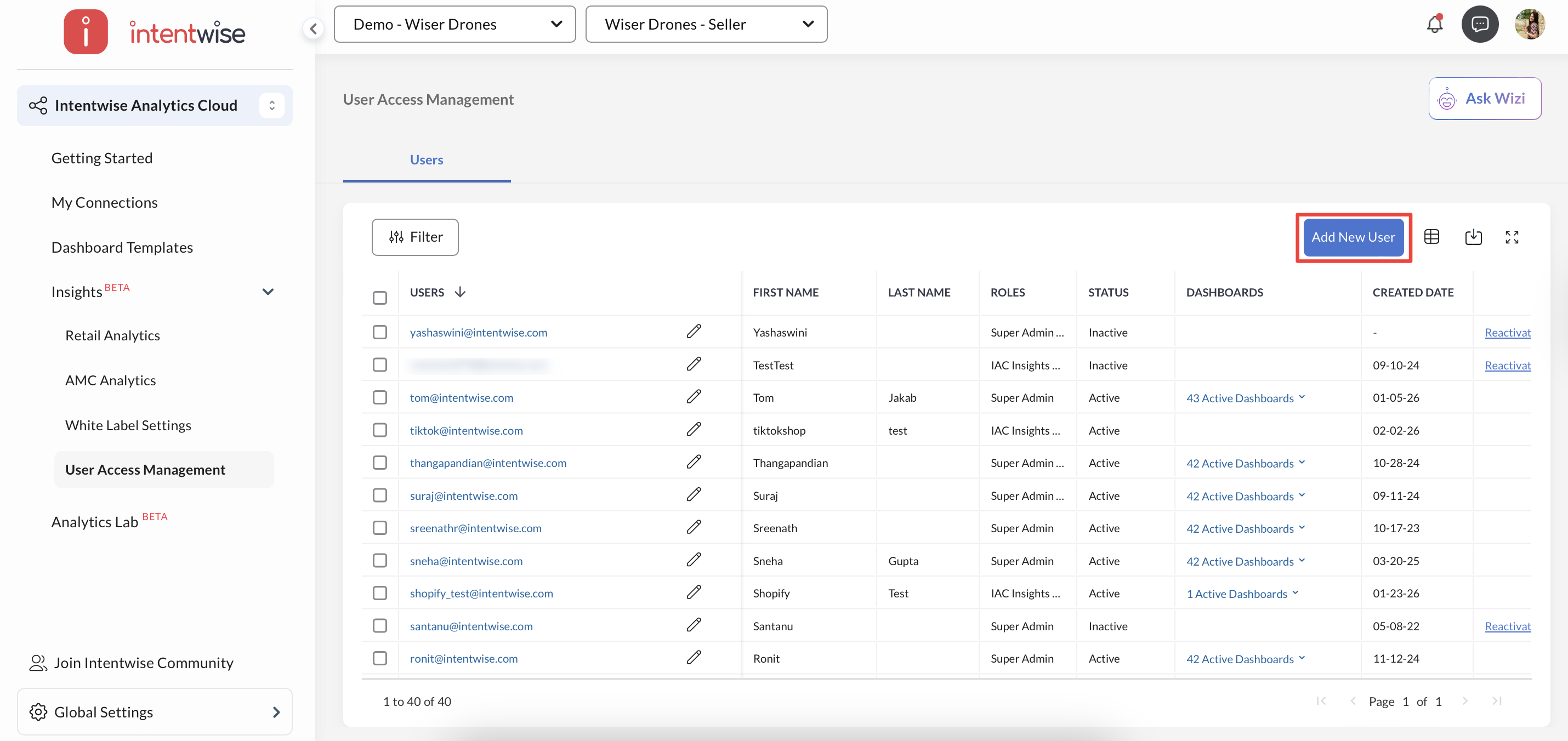
Task: Expand Tom's 43 Active Dashboards list
Action: [x=1246, y=398]
